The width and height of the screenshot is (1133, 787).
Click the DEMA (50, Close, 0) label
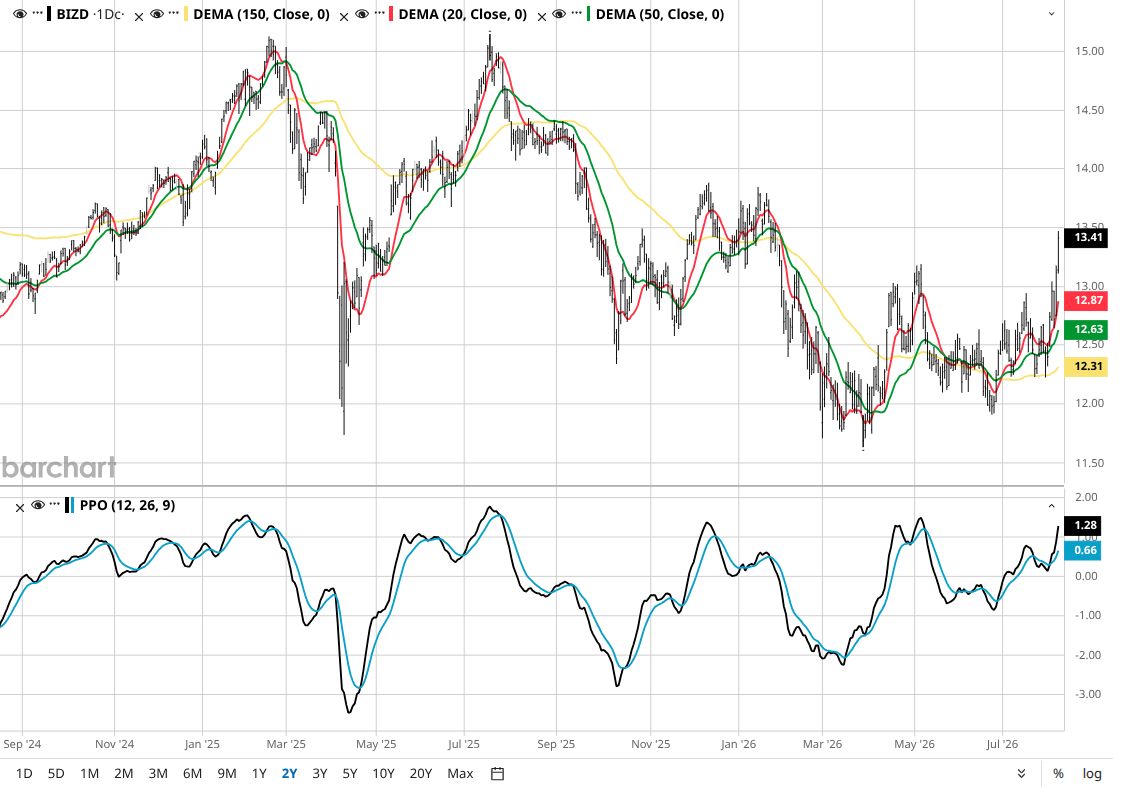(660, 14)
